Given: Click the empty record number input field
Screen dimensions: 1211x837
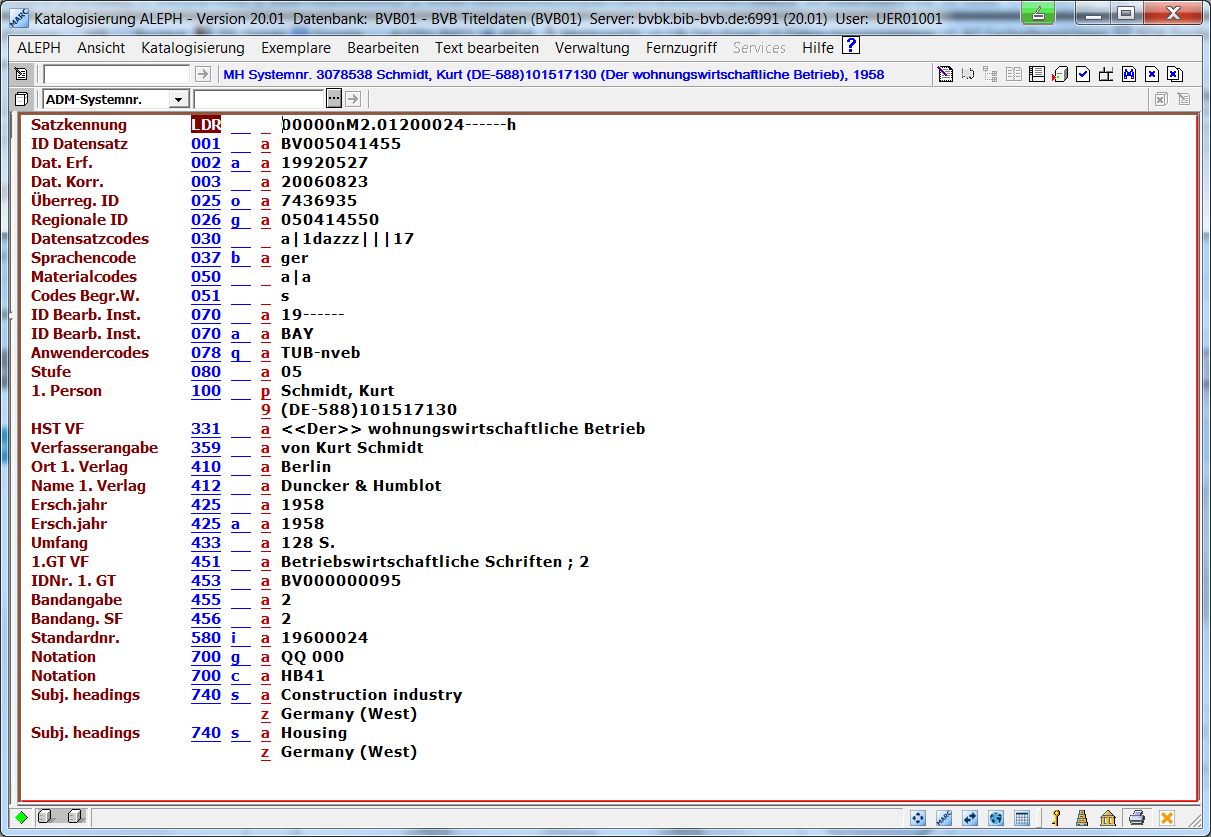Looking at the screenshot, I should point(116,74).
